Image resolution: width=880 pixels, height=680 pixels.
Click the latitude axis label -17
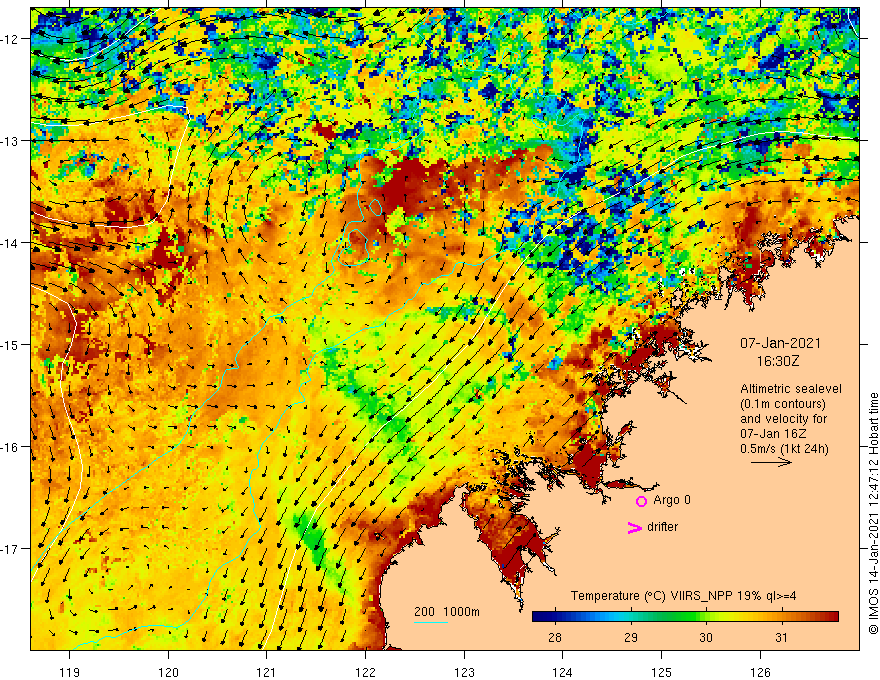pos(11,549)
